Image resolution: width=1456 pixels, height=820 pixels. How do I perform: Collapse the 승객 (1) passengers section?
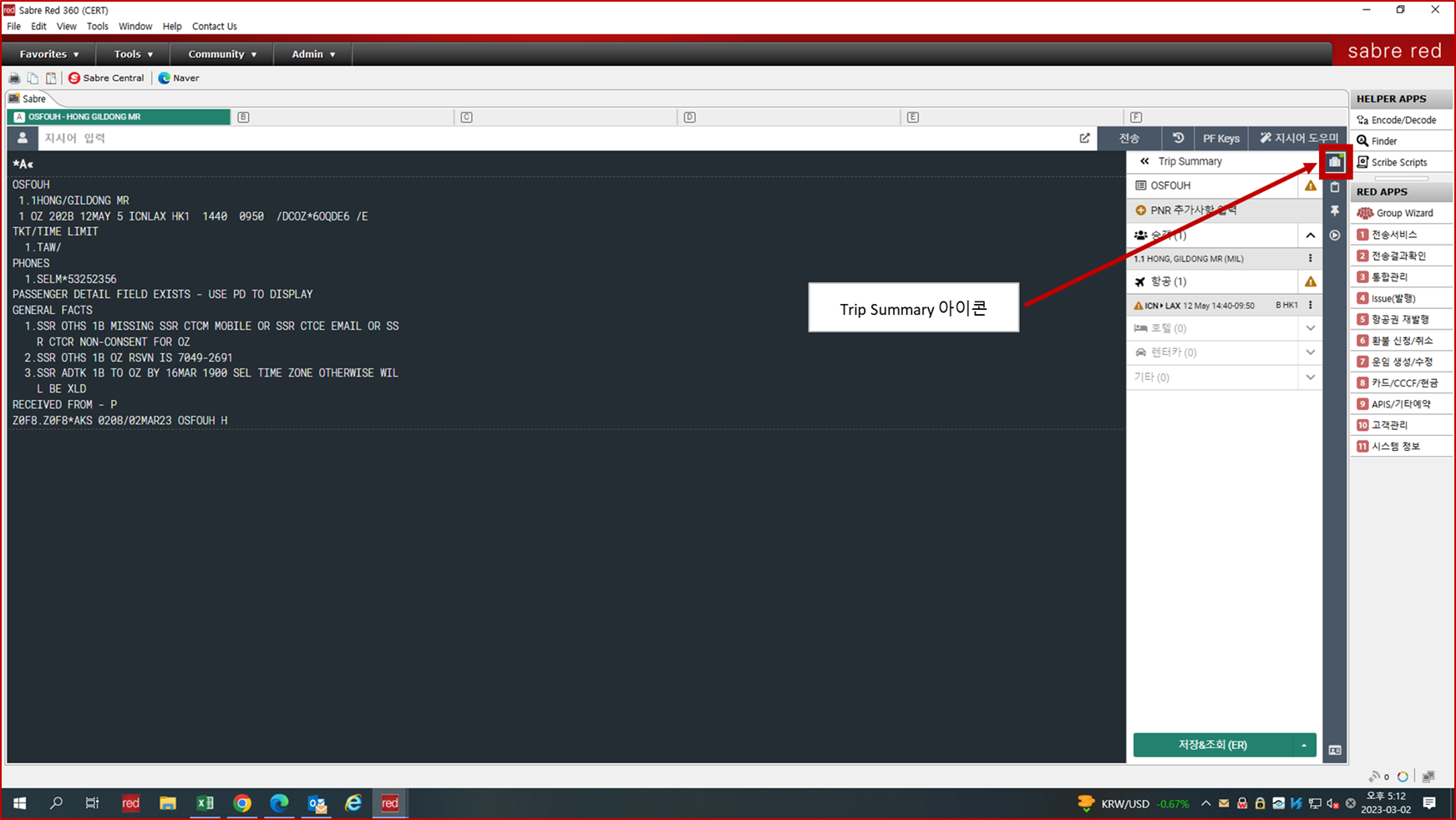tap(1310, 235)
